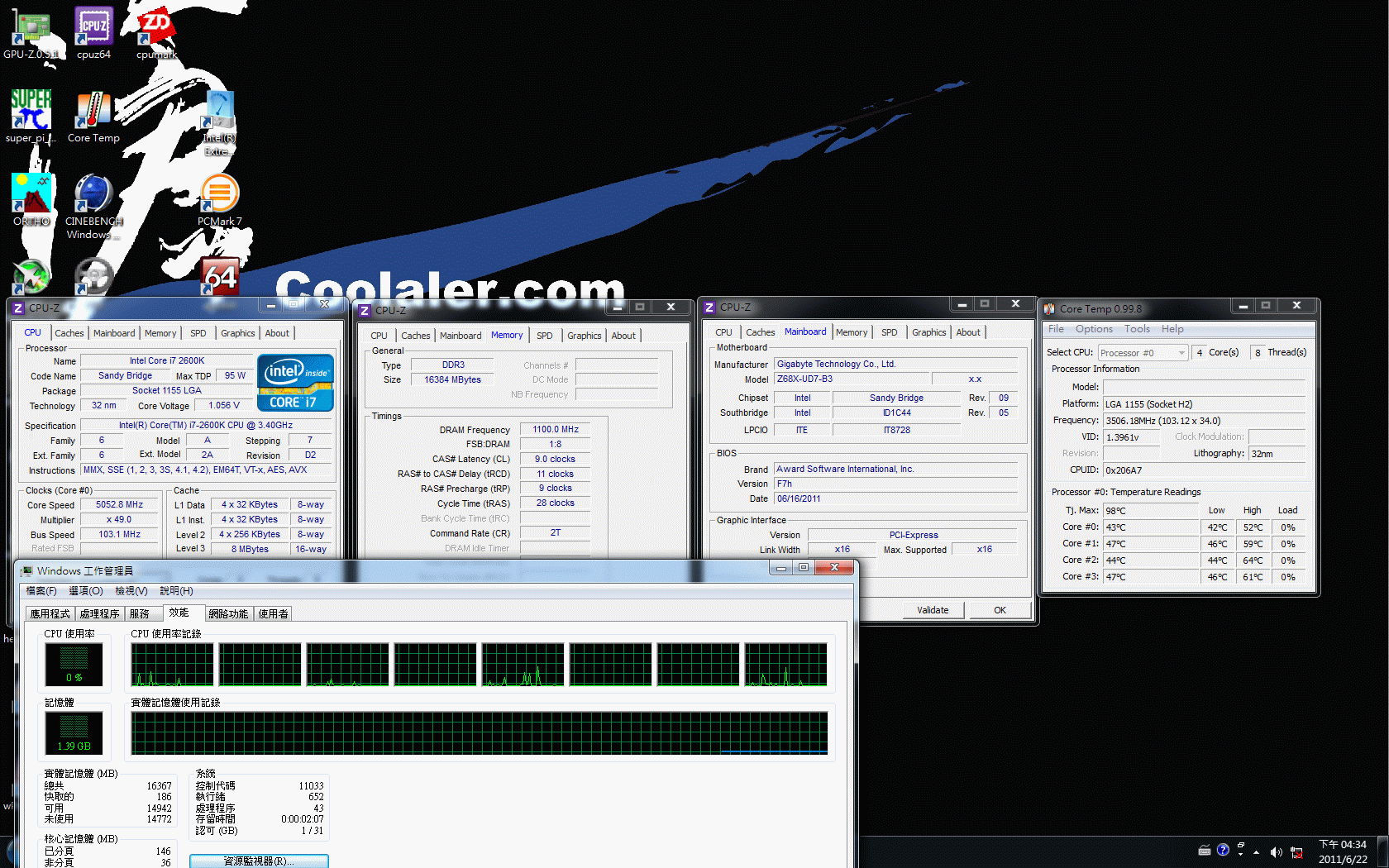Open the GPU-Z.0.5.1 desktop shortcut
Screen dimensions: 1389x868
[31, 33]
